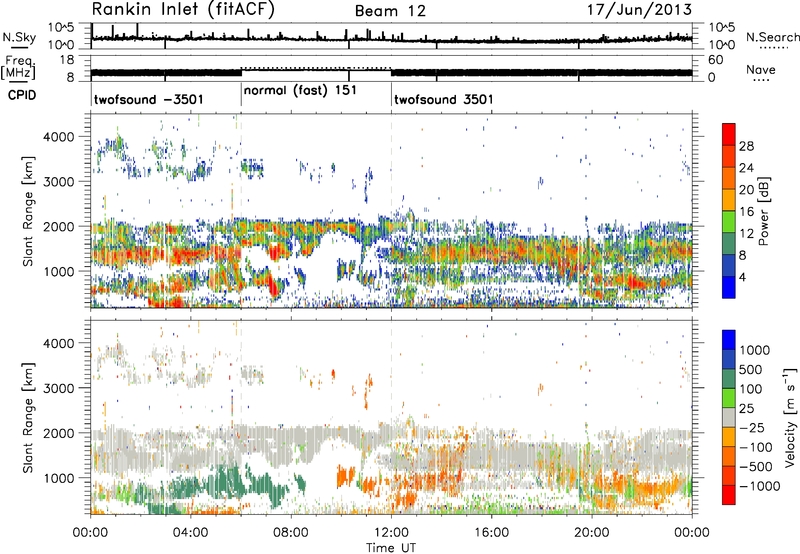
Task: Click the date '17/Jun/2013'
Action: 639,9
